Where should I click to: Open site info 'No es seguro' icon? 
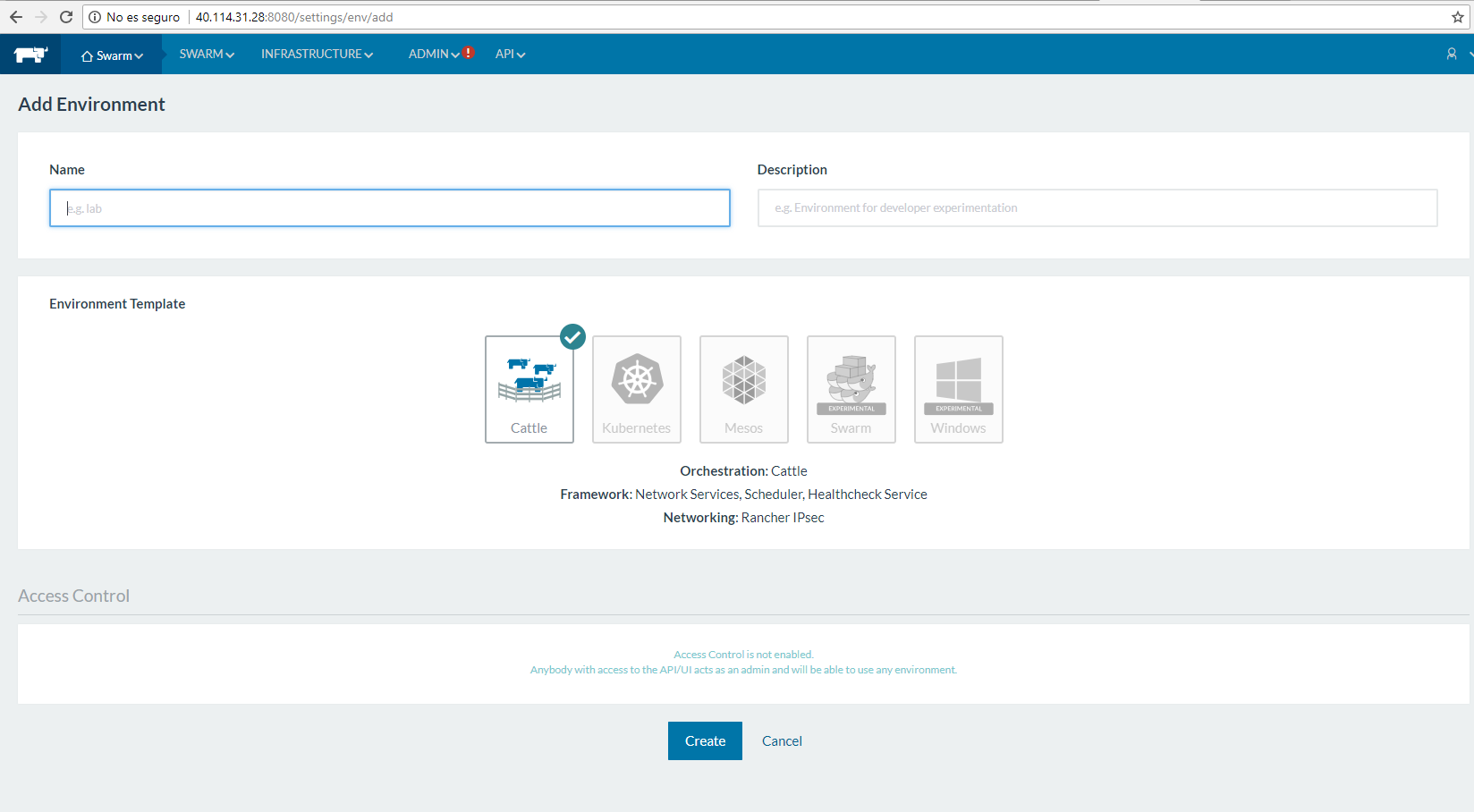pyautogui.click(x=95, y=17)
